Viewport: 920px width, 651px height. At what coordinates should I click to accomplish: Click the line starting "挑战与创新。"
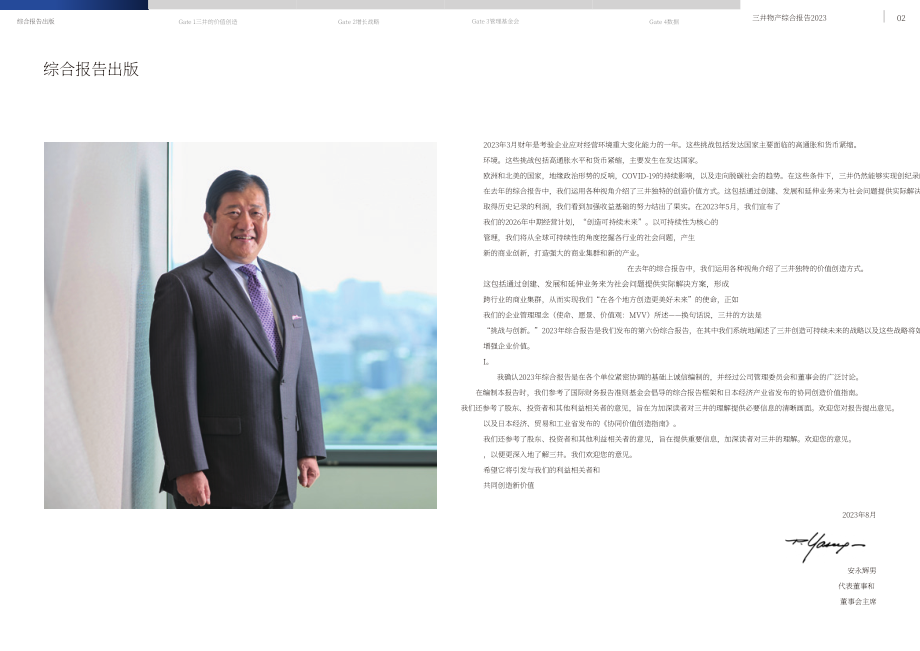(x=701, y=330)
